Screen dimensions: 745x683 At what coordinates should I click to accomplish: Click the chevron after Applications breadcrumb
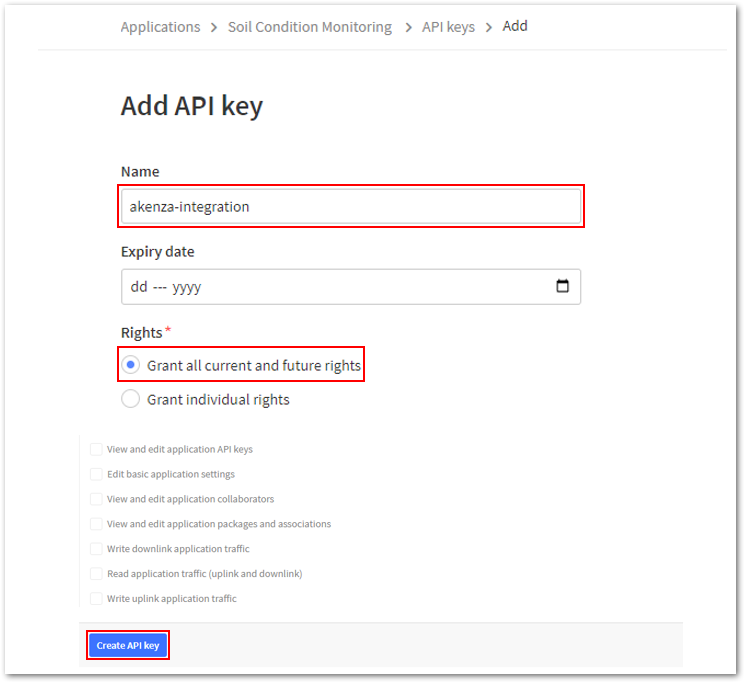(x=214, y=28)
